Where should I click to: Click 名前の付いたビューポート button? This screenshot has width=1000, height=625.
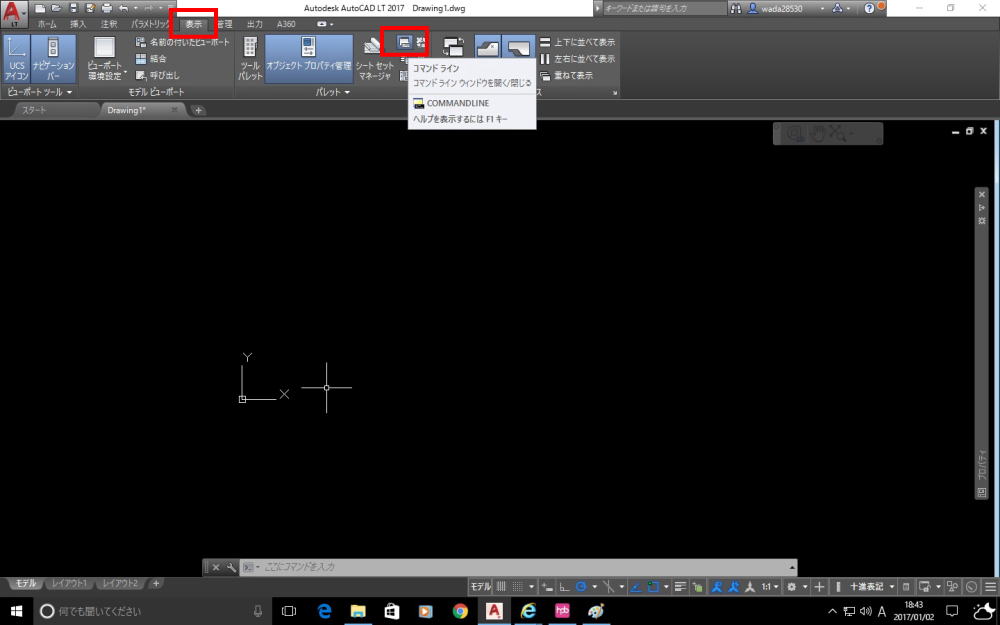(182, 42)
